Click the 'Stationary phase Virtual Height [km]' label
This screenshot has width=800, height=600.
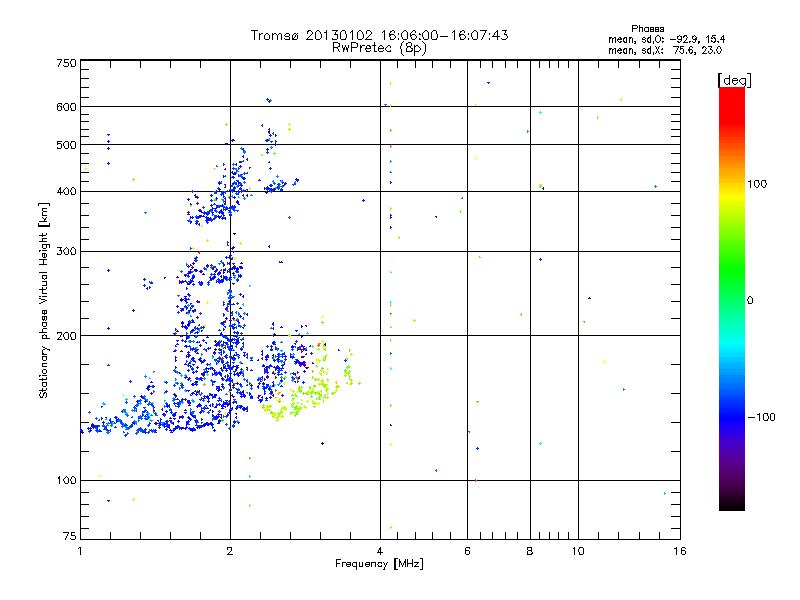coord(43,300)
